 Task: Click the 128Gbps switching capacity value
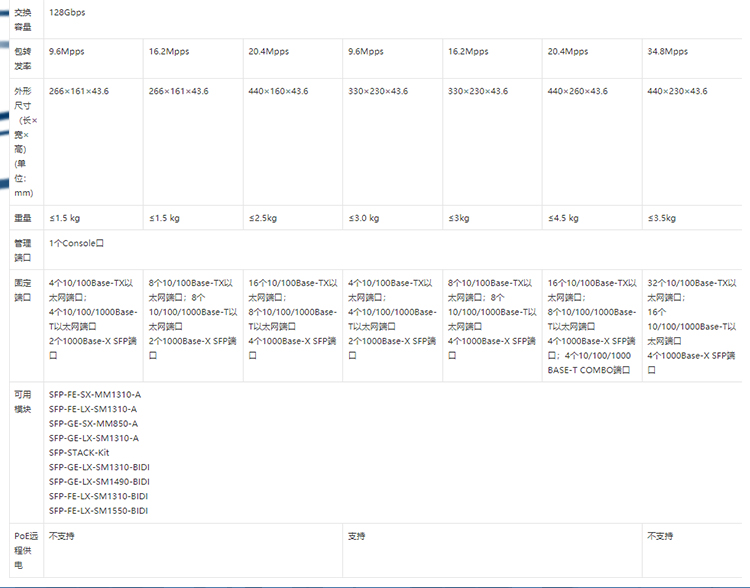[x=68, y=12]
